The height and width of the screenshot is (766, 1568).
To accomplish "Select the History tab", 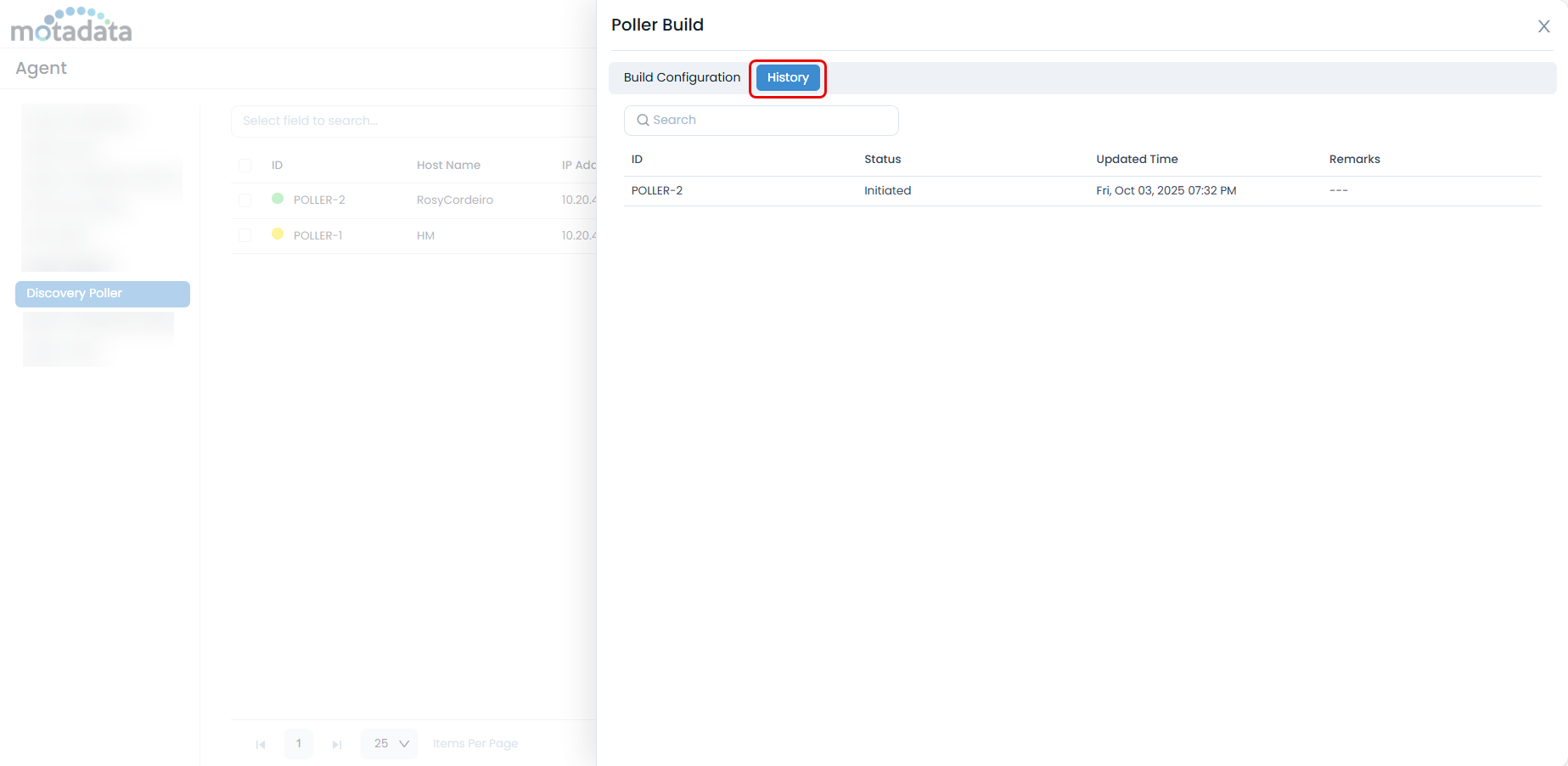I will pos(788,77).
